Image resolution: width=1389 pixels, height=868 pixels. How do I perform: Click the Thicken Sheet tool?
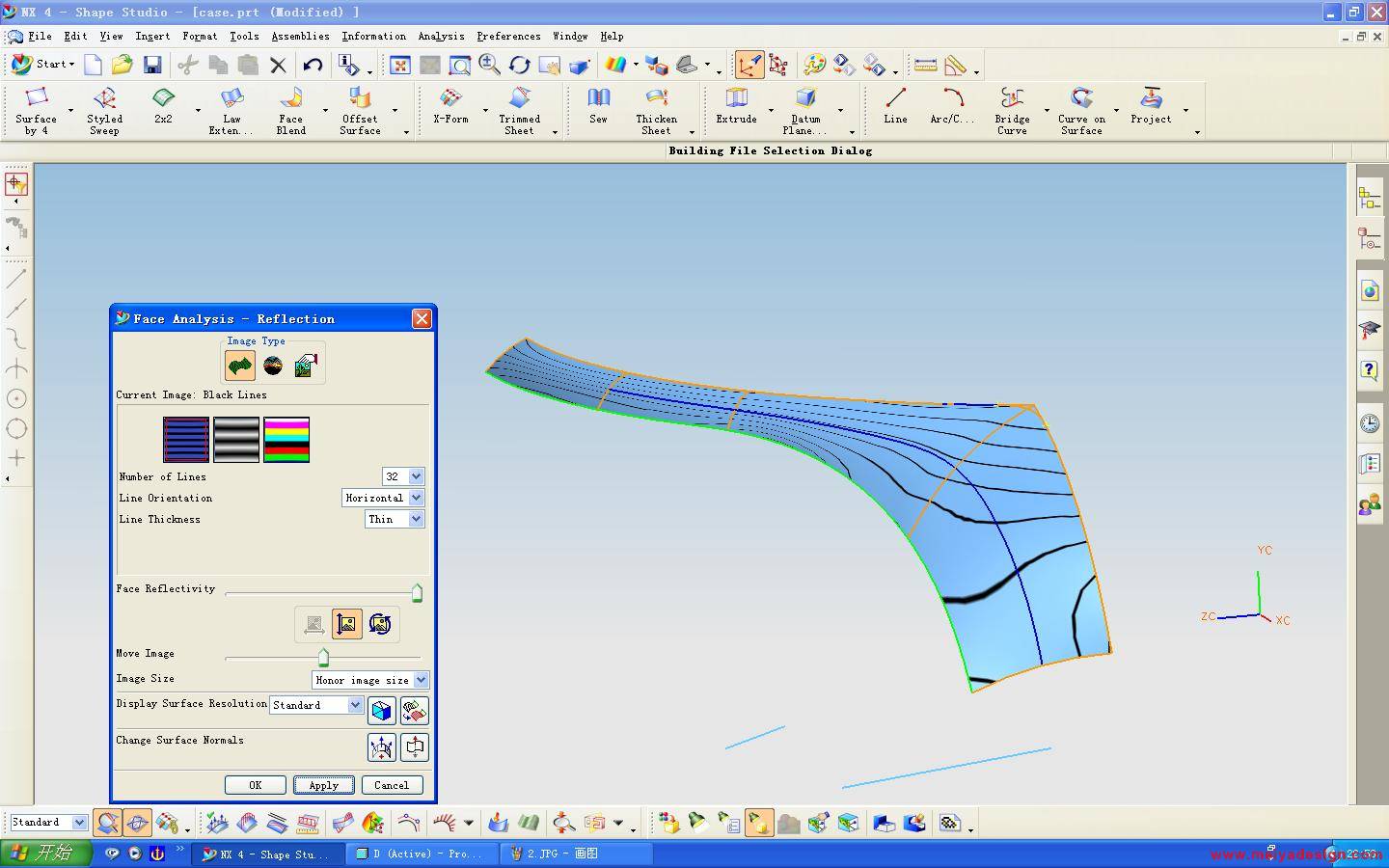click(x=656, y=110)
